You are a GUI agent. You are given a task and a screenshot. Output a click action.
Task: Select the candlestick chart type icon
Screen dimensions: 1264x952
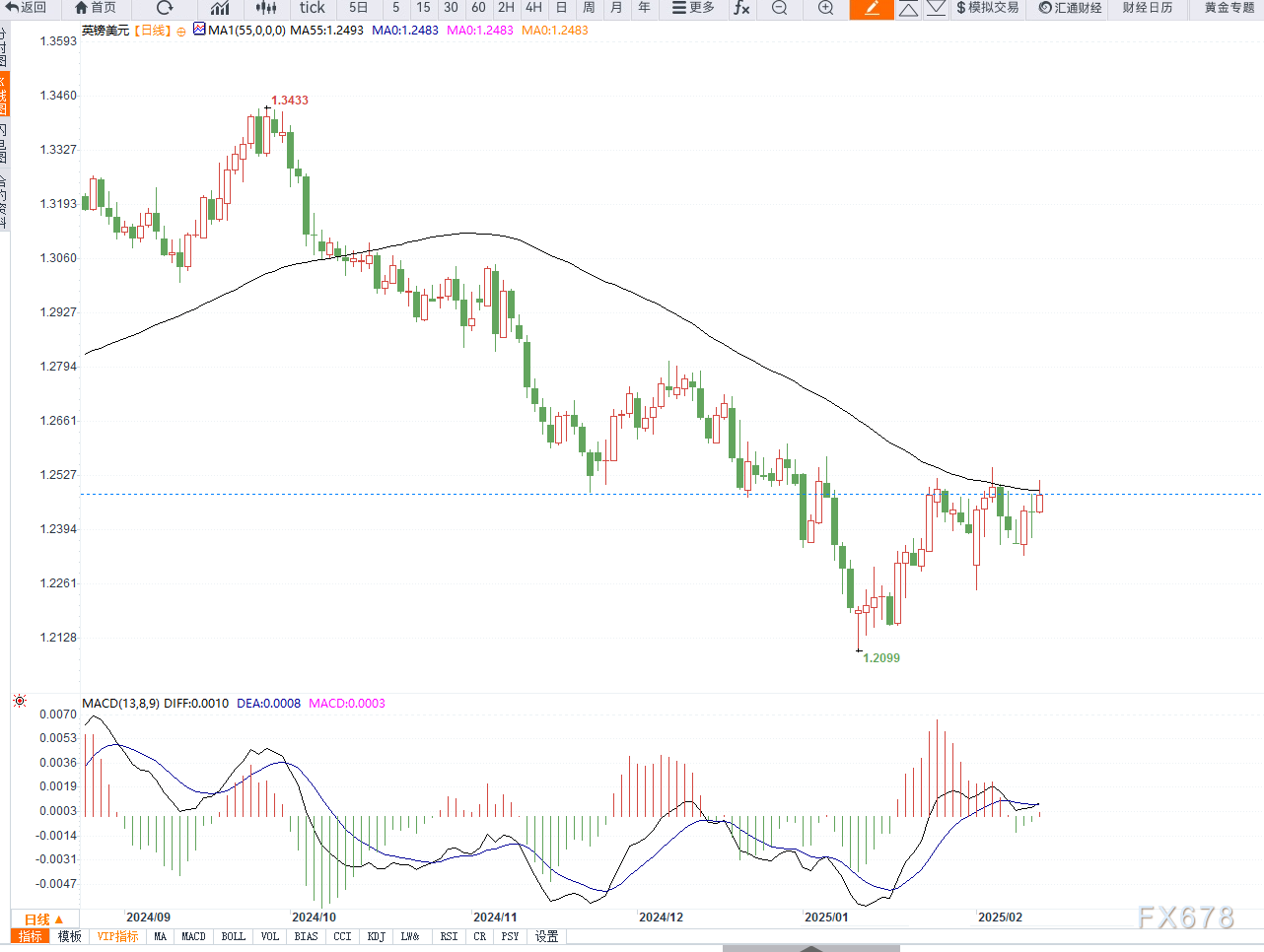tap(266, 8)
